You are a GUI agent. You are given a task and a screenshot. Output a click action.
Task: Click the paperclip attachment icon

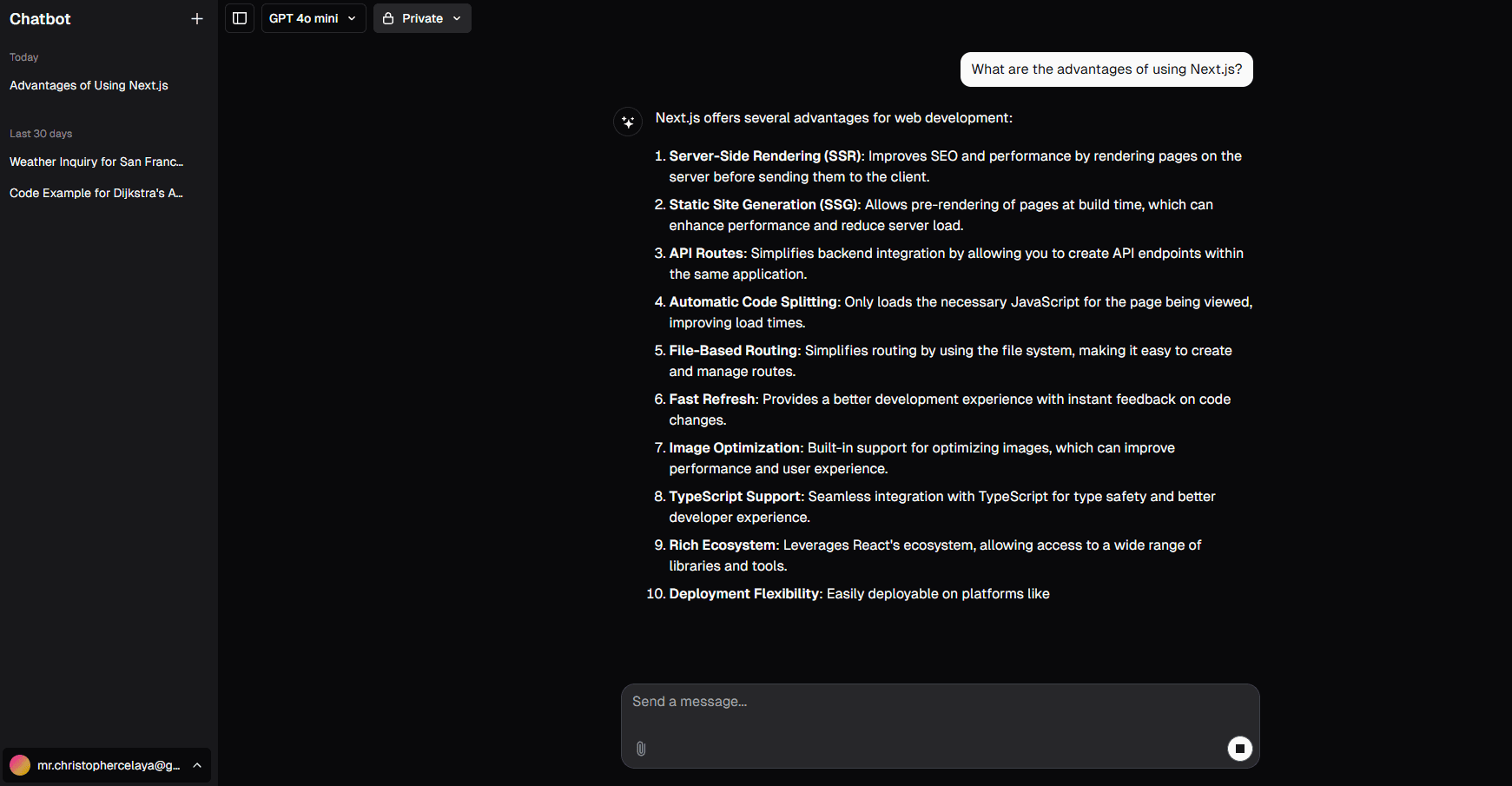tap(641, 749)
